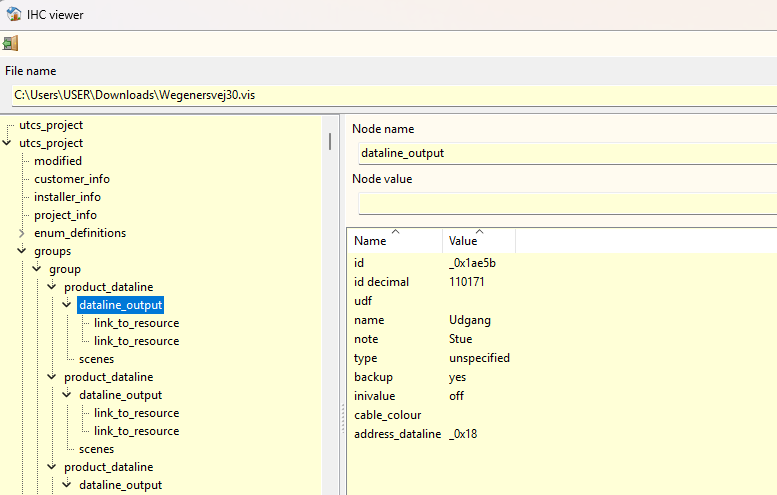Select the group tree node
The image size is (777, 495).
pos(65,269)
